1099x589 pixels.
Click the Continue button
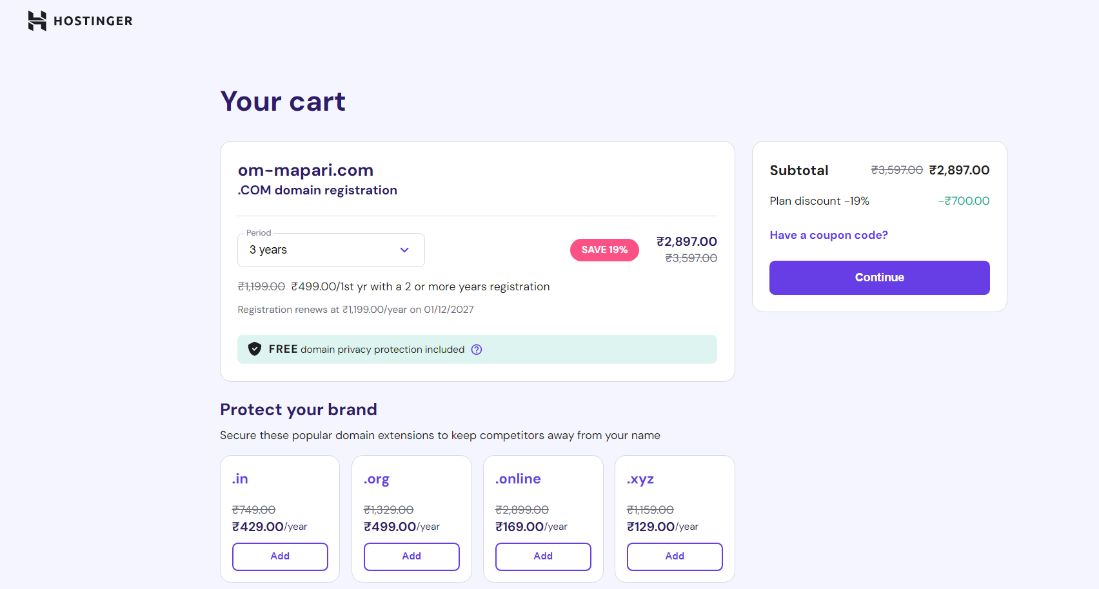click(879, 277)
